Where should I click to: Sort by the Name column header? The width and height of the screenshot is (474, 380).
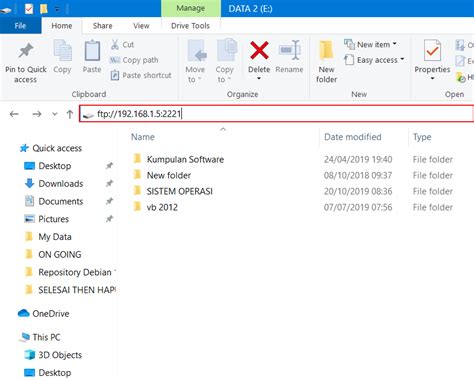coord(143,137)
